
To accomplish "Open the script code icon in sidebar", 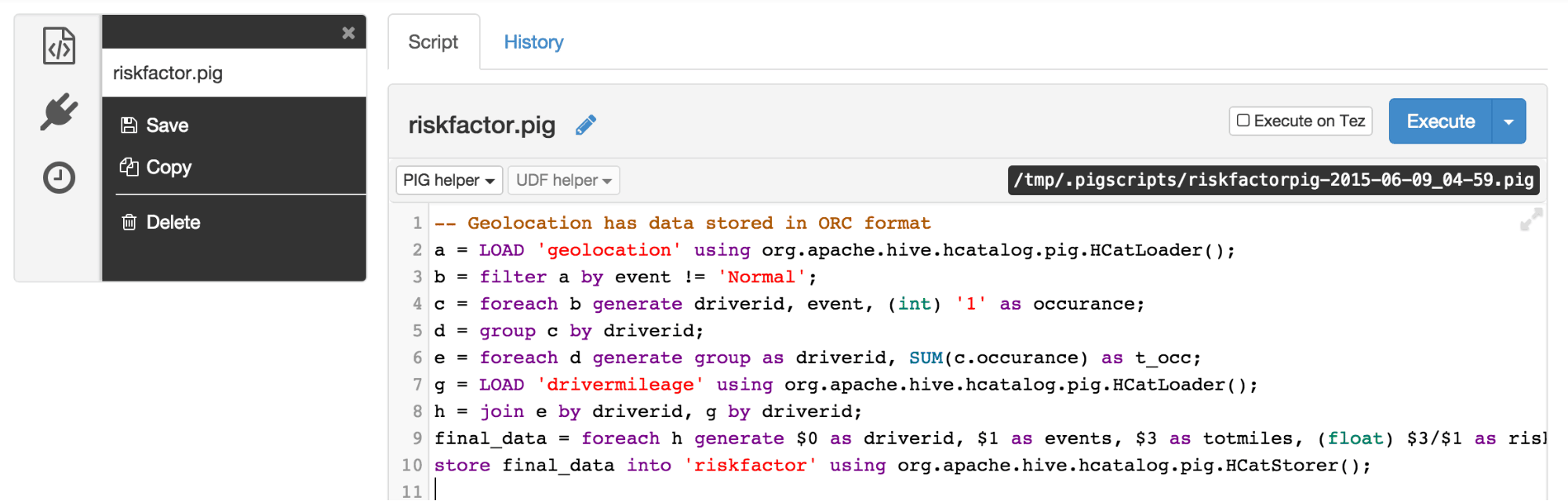I will pyautogui.click(x=59, y=45).
